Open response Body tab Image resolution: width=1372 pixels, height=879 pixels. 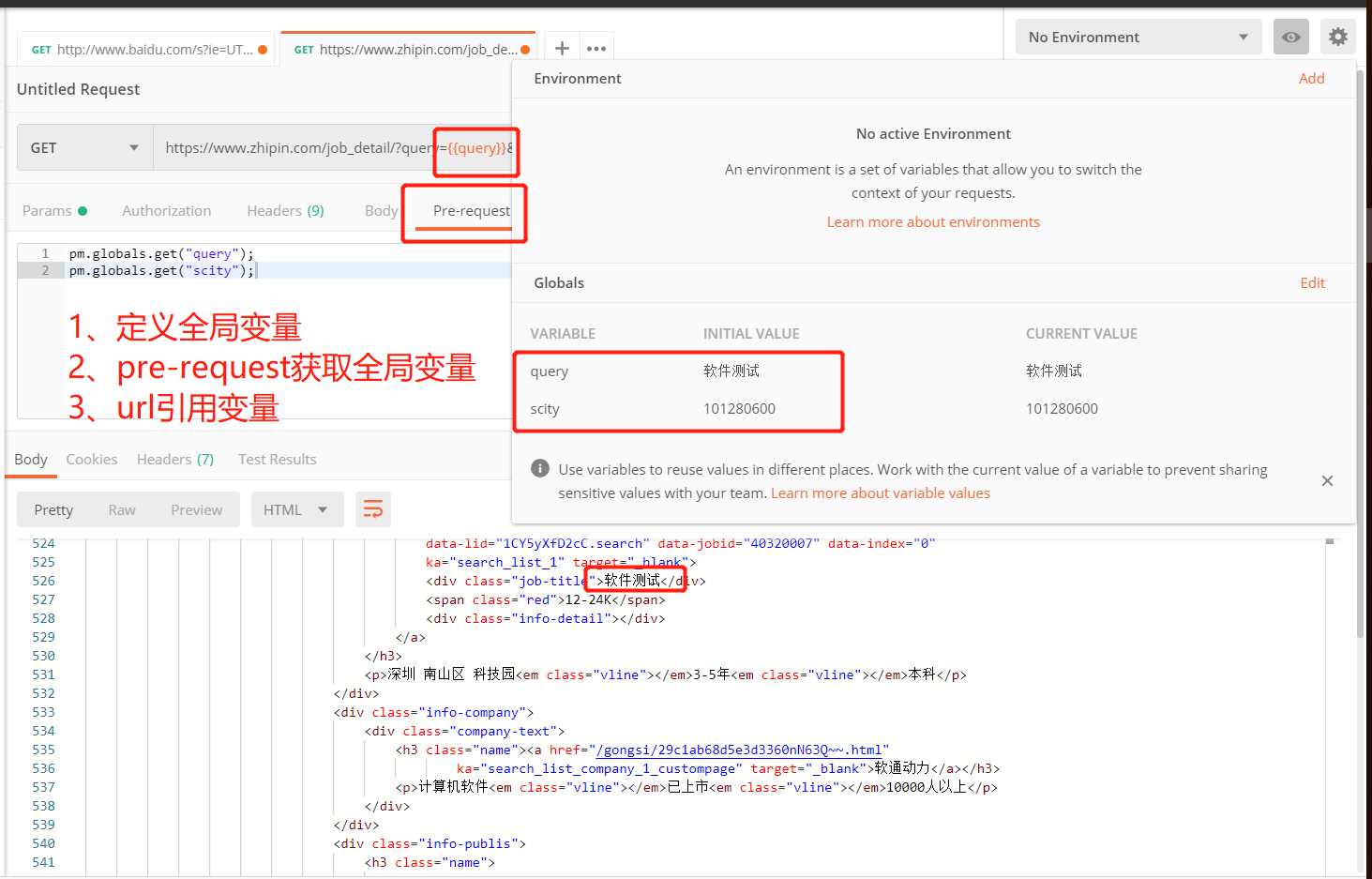[31, 459]
